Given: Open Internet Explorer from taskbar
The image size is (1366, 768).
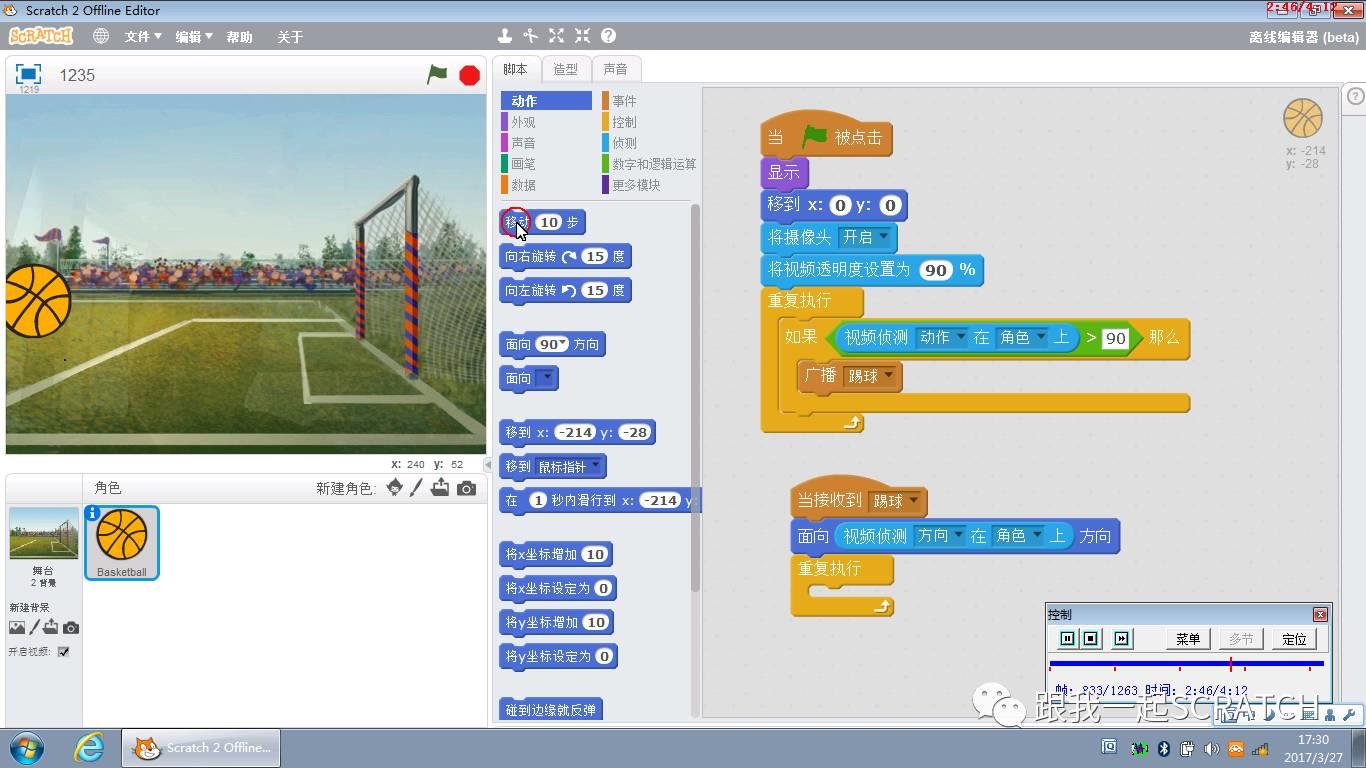Looking at the screenshot, I should point(89,747).
